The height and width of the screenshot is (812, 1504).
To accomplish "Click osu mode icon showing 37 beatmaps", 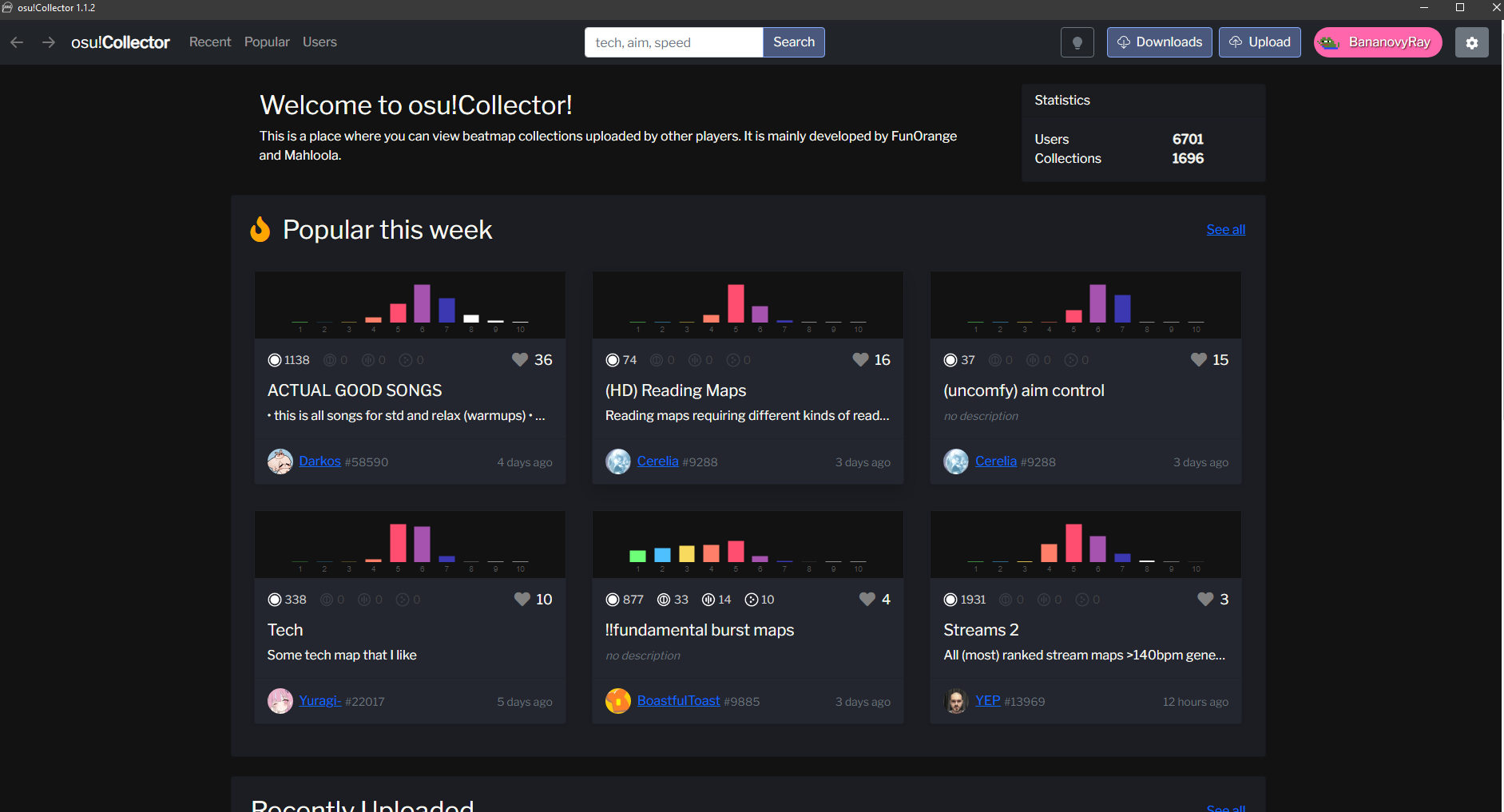I will [x=950, y=360].
